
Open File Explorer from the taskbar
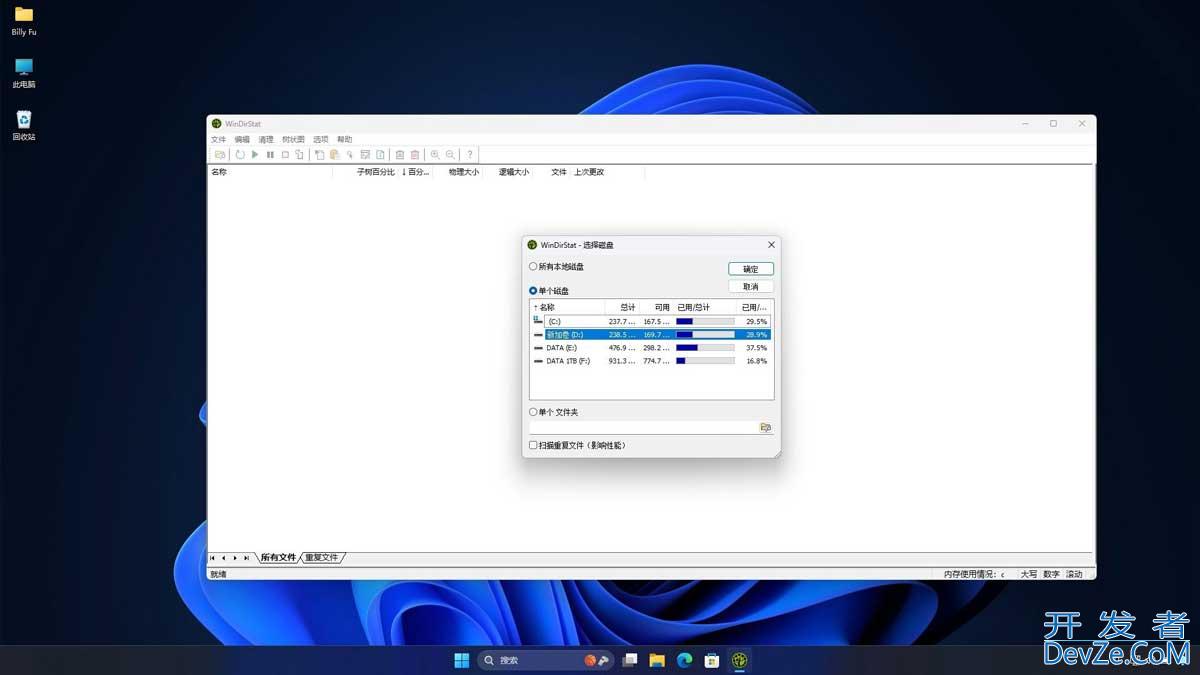pos(657,660)
